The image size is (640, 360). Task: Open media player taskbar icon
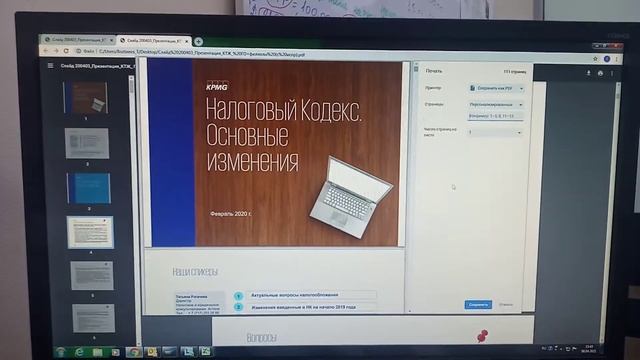(116, 352)
